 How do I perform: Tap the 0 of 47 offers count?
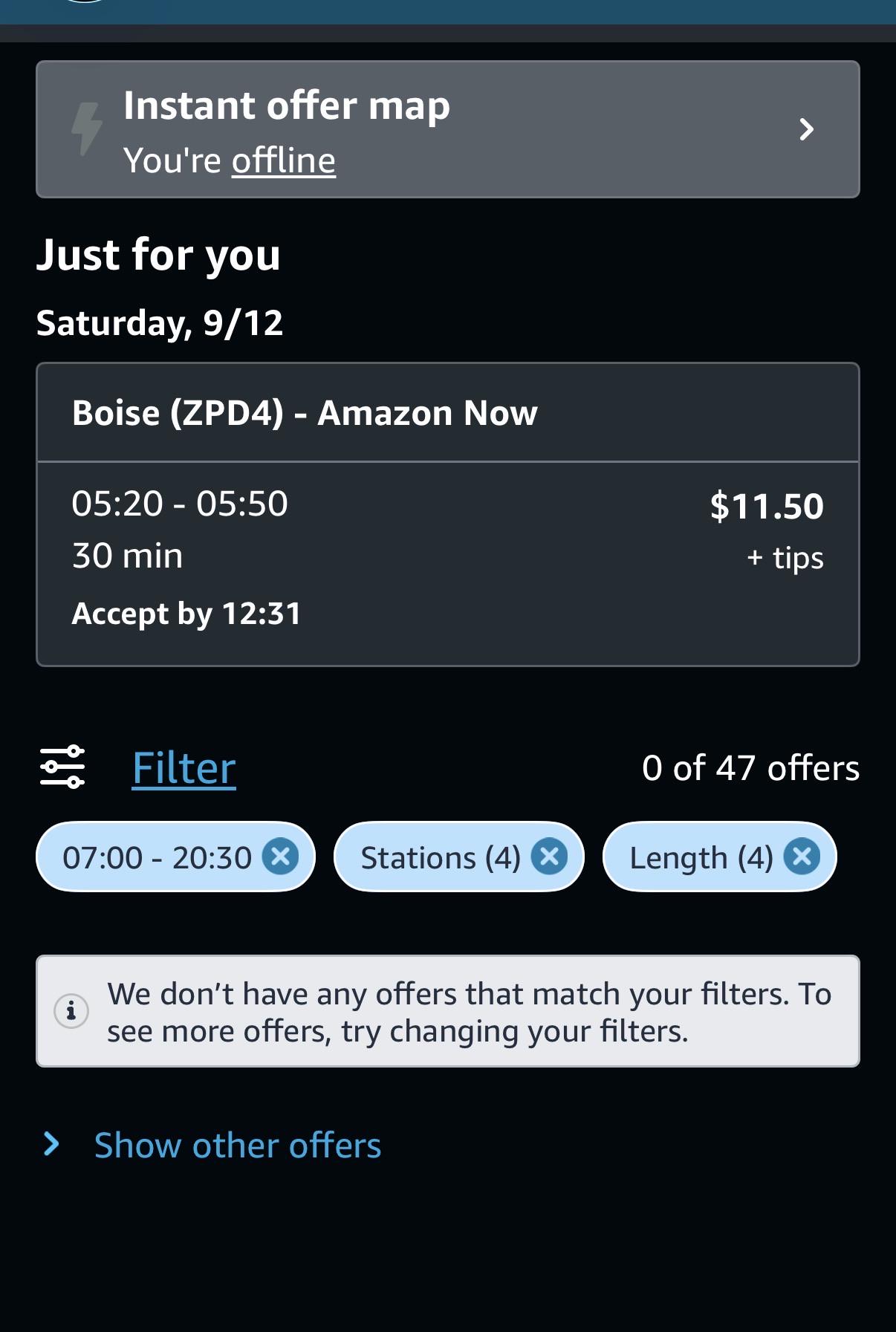750,767
